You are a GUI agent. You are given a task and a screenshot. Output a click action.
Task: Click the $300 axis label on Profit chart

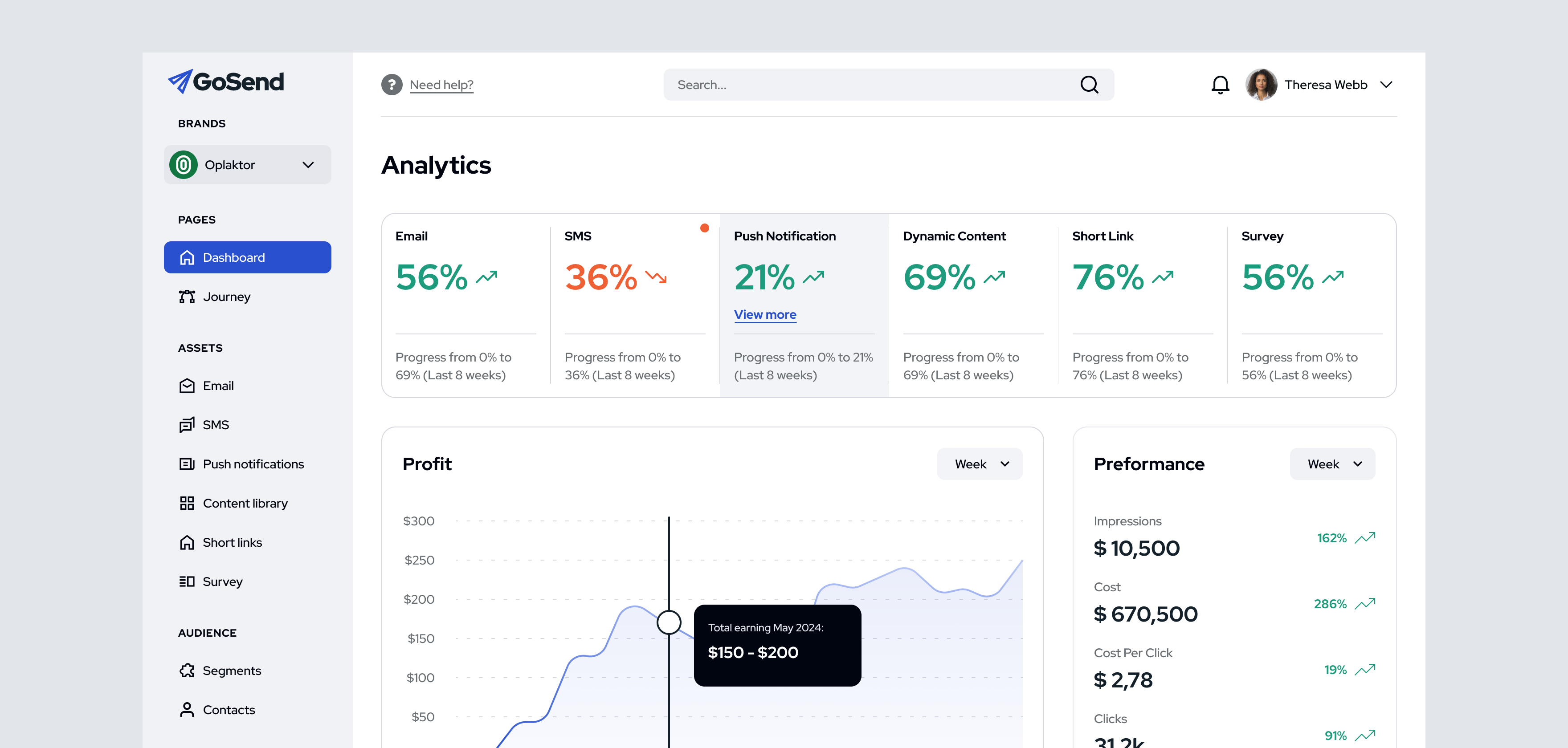click(419, 521)
